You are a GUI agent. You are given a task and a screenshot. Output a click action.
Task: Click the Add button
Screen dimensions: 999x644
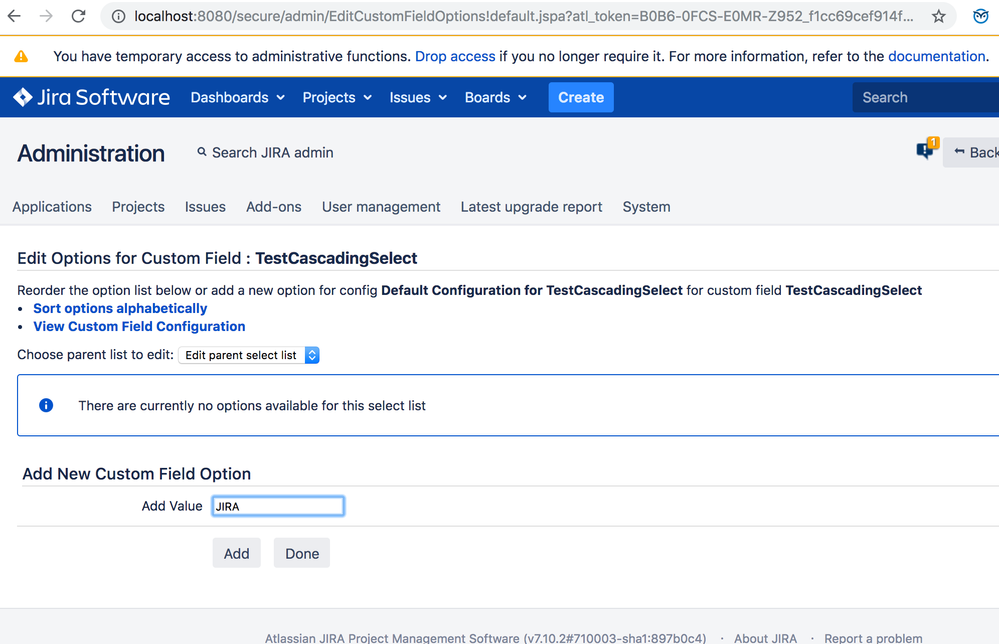tap(236, 553)
